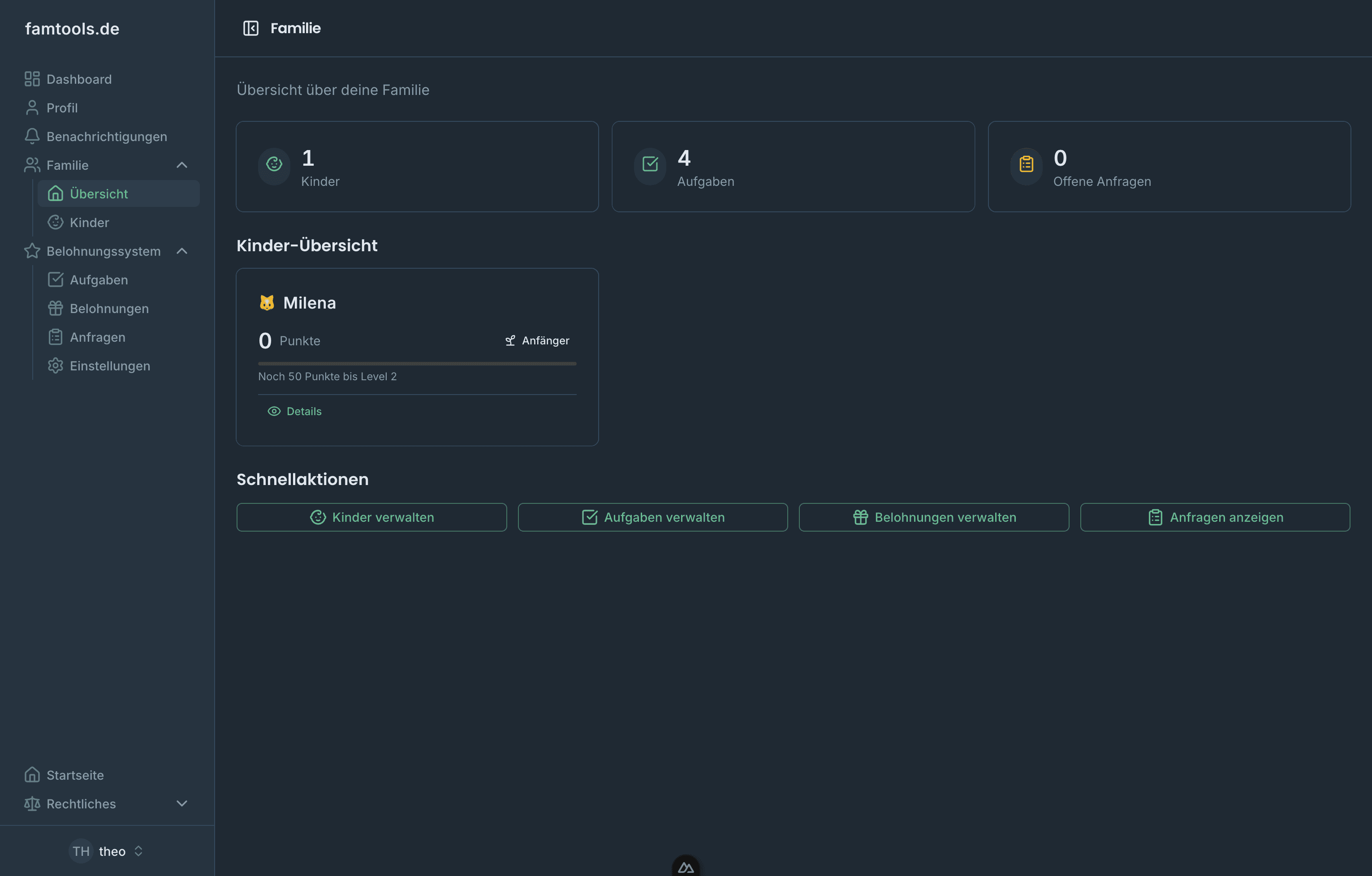The height and width of the screenshot is (876, 1372).
Task: Click Milena's level progress bar
Action: (x=417, y=363)
